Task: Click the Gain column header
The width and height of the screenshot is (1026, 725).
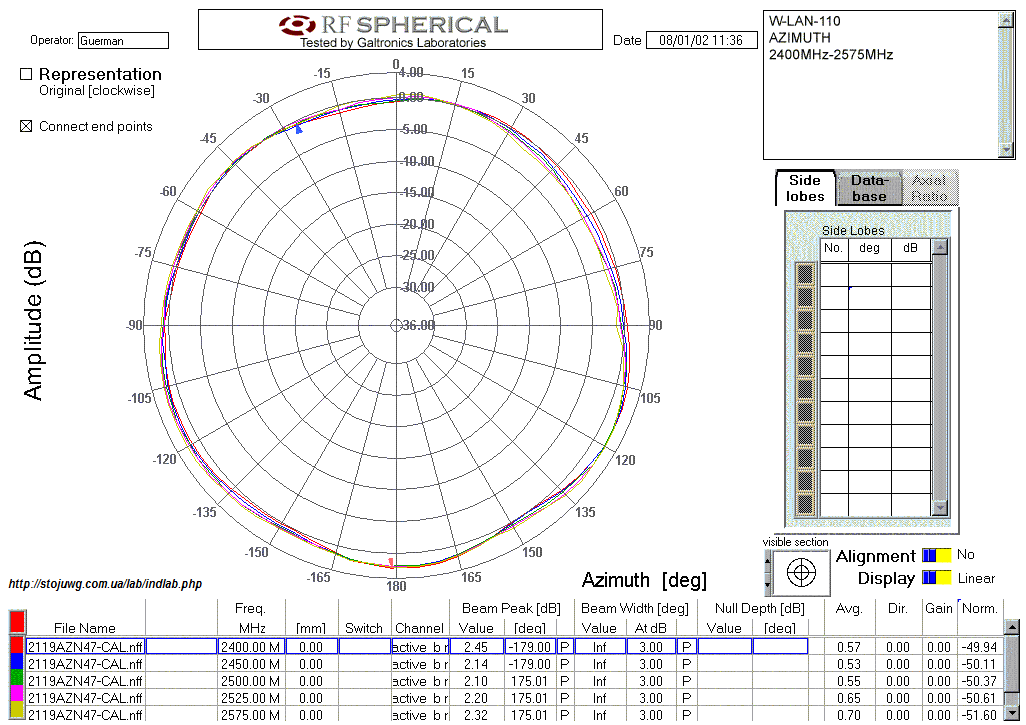Action: (939, 609)
